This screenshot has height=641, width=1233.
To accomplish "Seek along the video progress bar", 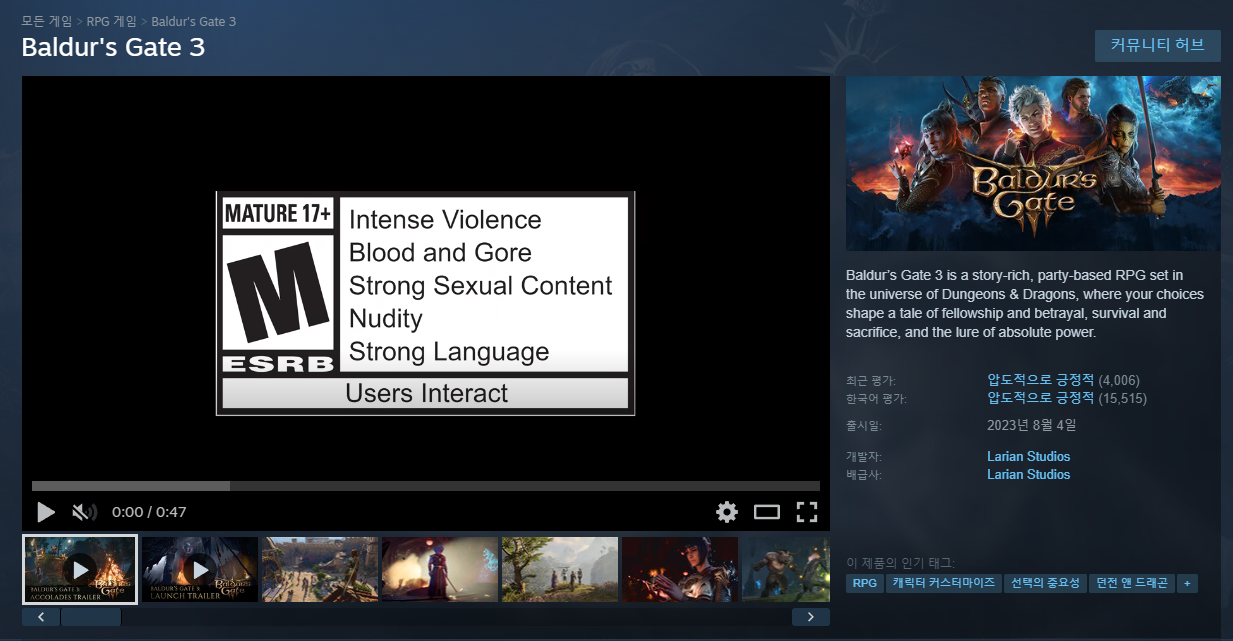I will pos(426,486).
